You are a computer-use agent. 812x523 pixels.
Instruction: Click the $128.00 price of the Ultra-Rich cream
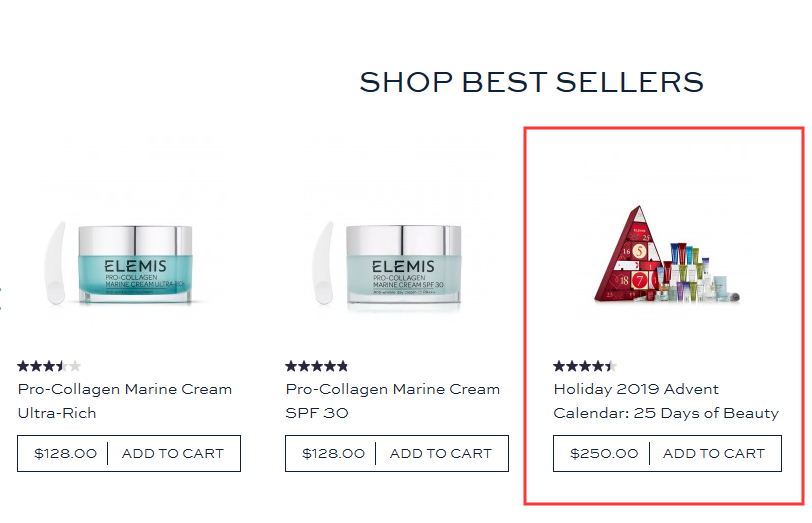66,453
